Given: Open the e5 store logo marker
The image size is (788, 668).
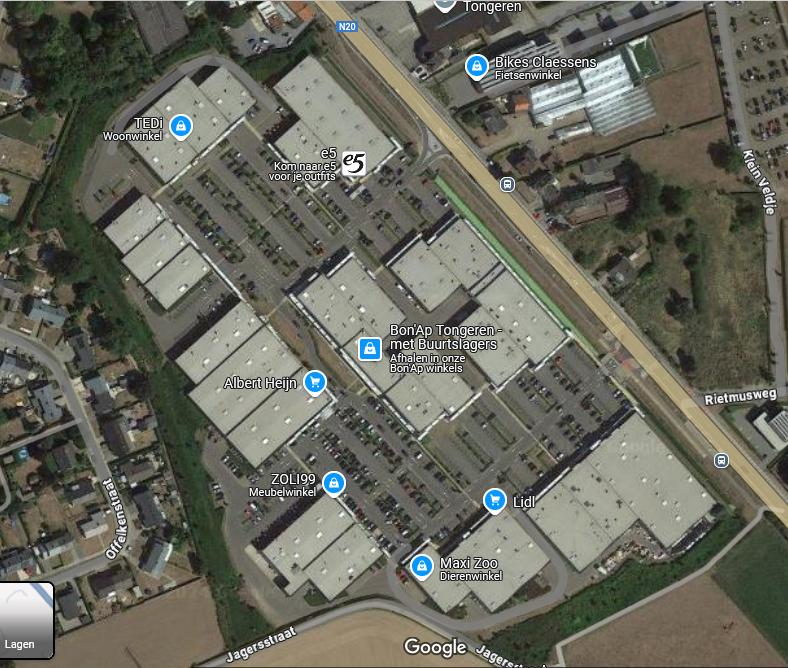Looking at the screenshot, I should (x=354, y=164).
